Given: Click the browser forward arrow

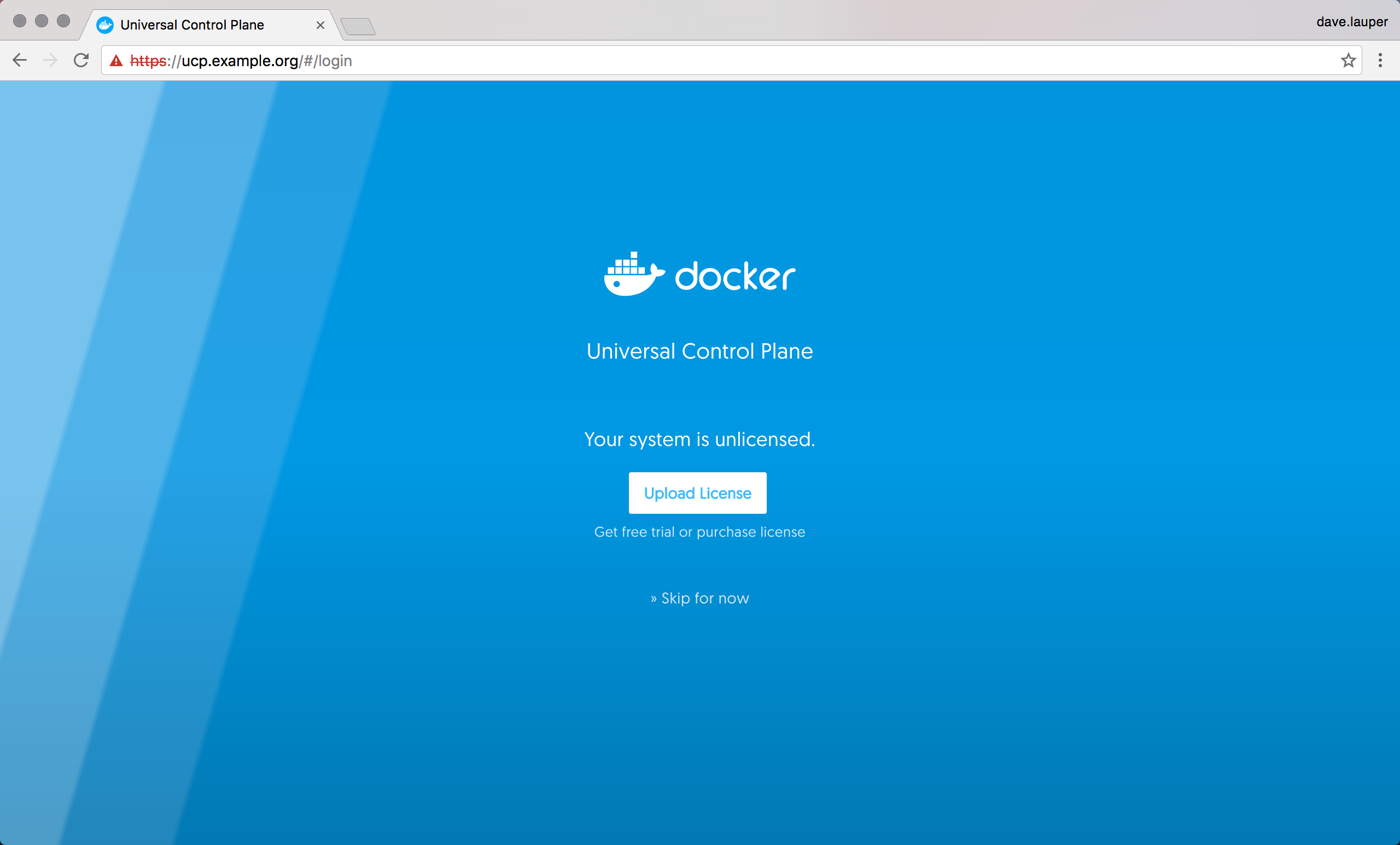Looking at the screenshot, I should pos(50,60).
